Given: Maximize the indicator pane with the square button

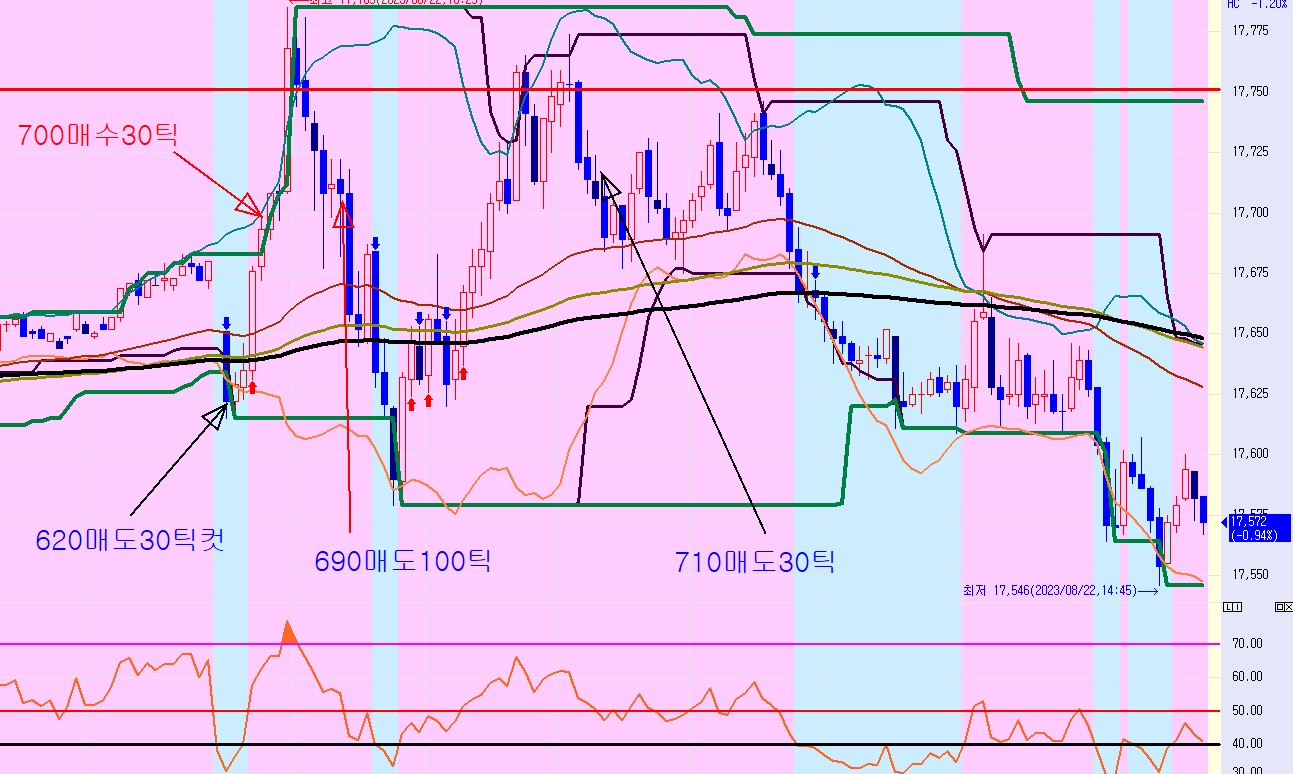Looking at the screenshot, I should point(1280,607).
